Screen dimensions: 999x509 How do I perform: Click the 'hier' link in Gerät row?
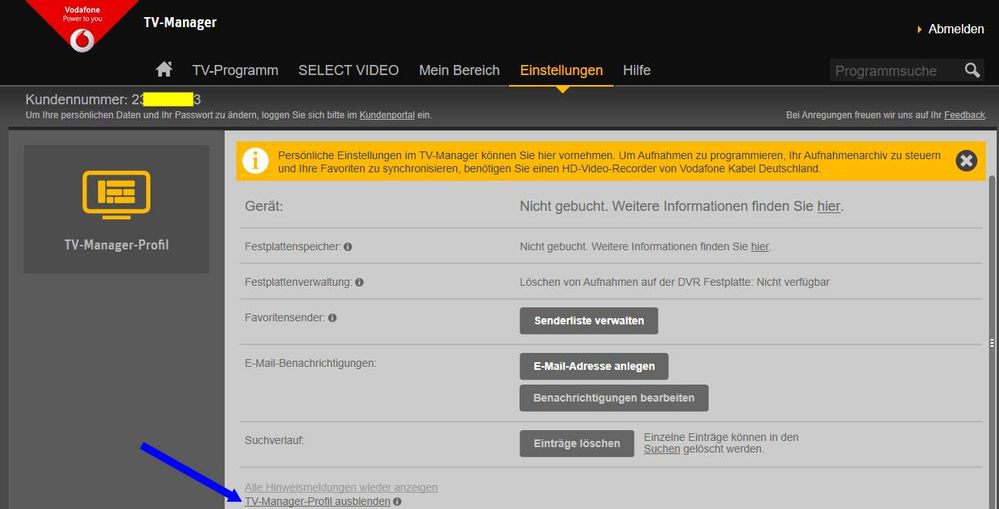tap(828, 206)
